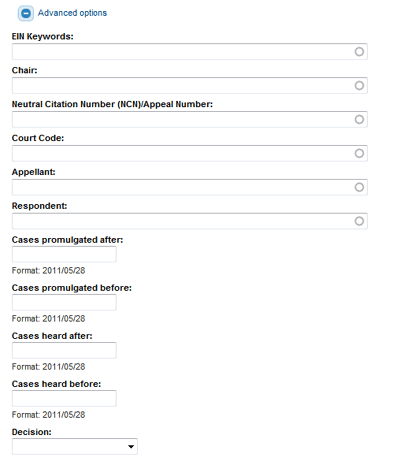Open the Decision dropdown list
Image resolution: width=400 pixels, height=465 pixels.
75,446
